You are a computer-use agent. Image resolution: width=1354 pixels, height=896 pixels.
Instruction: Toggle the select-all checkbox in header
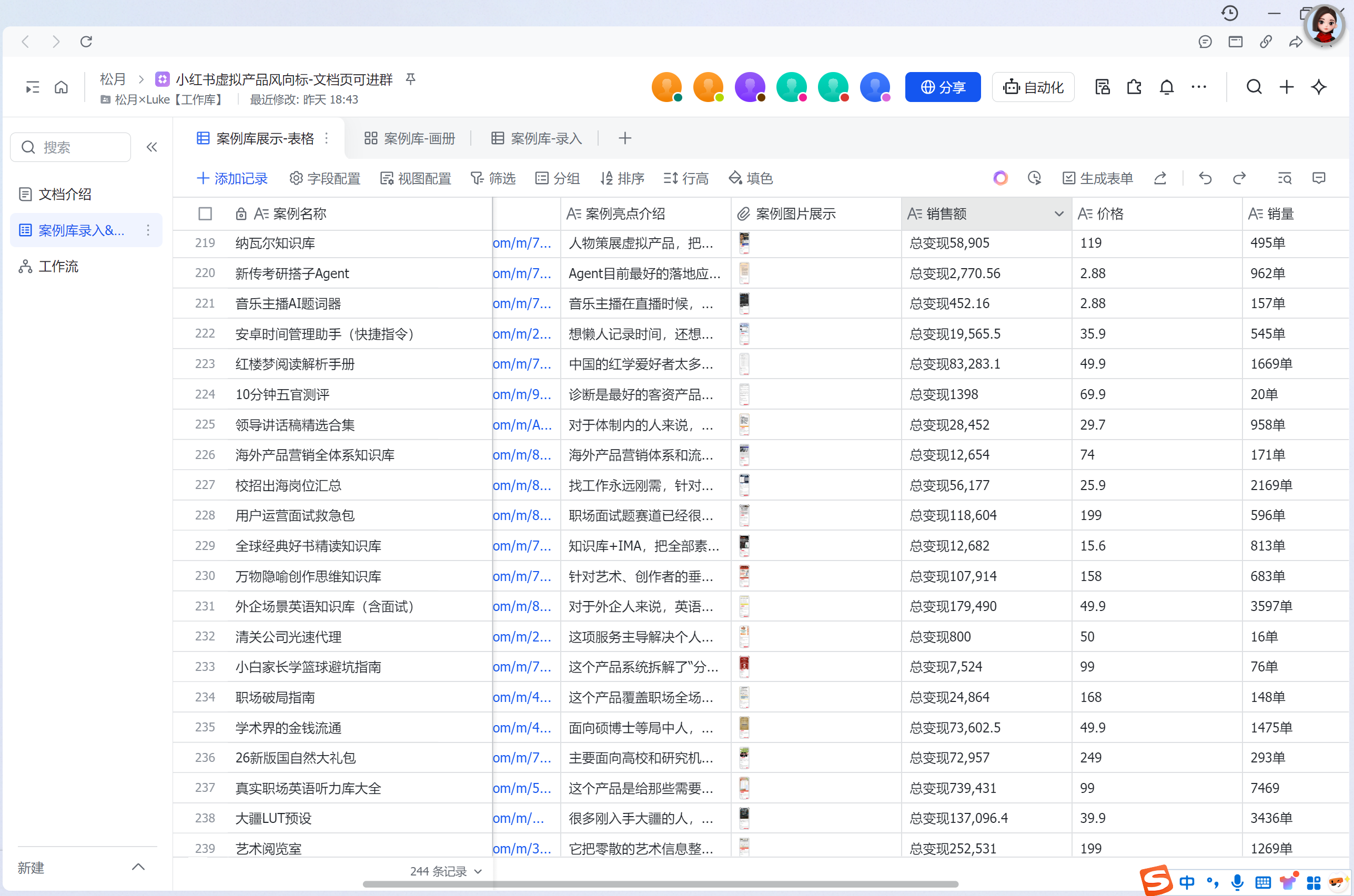click(x=205, y=213)
